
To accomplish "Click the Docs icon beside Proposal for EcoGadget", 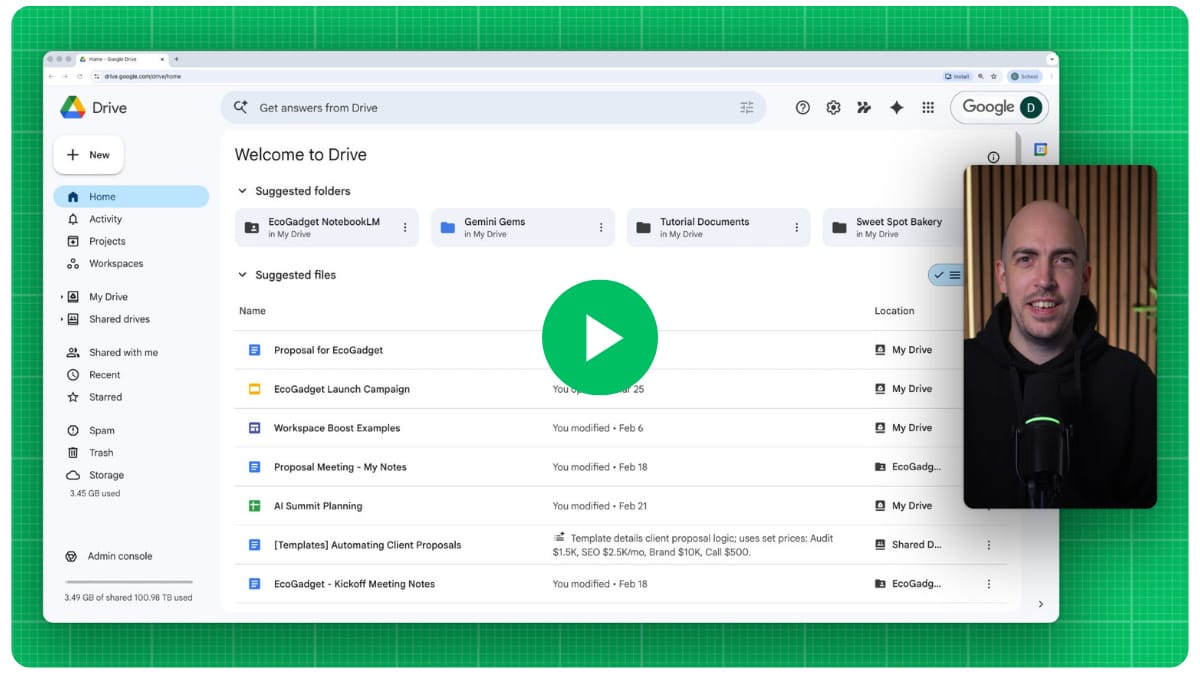I will 254,350.
